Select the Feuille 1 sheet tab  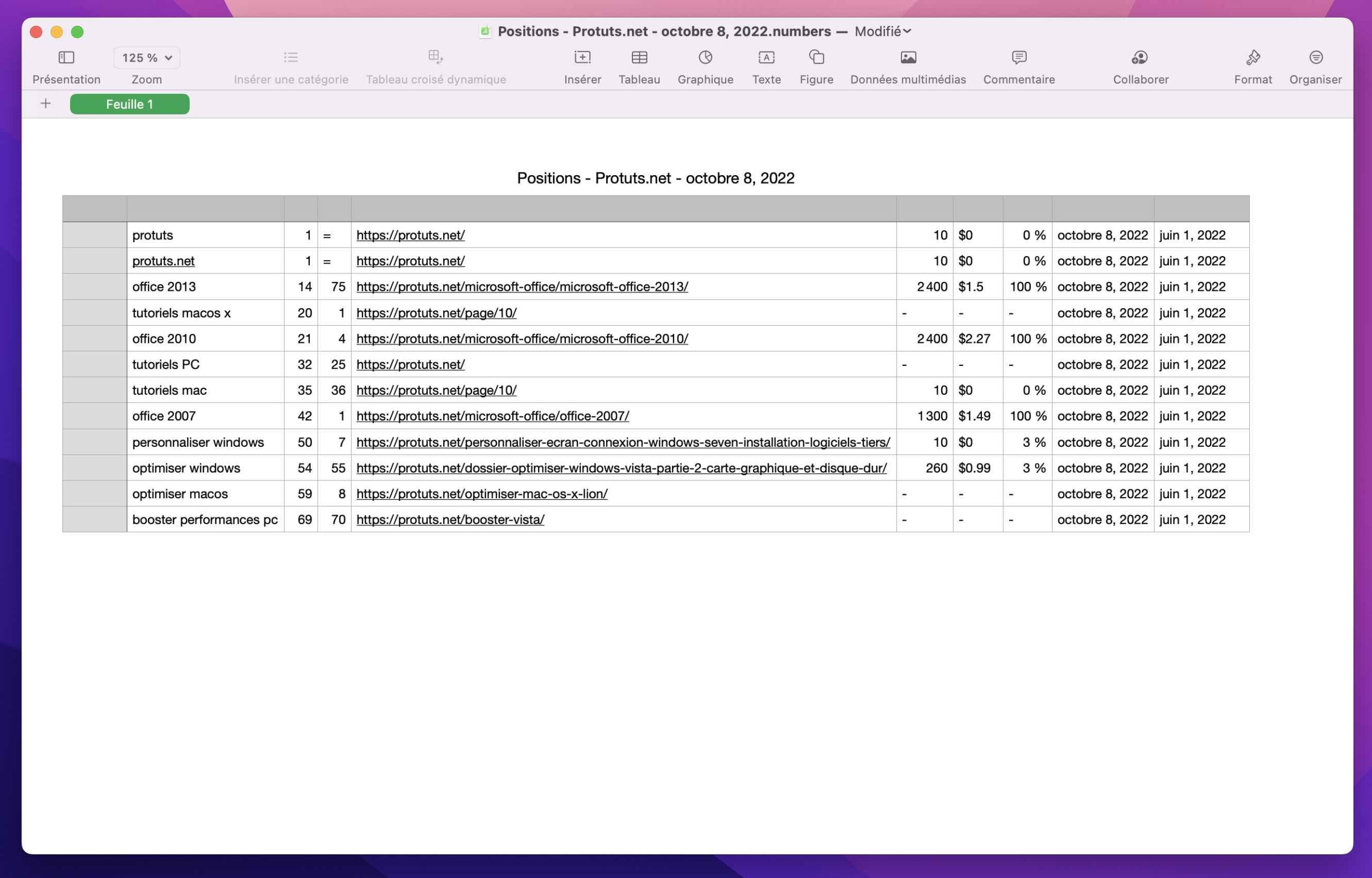click(130, 104)
